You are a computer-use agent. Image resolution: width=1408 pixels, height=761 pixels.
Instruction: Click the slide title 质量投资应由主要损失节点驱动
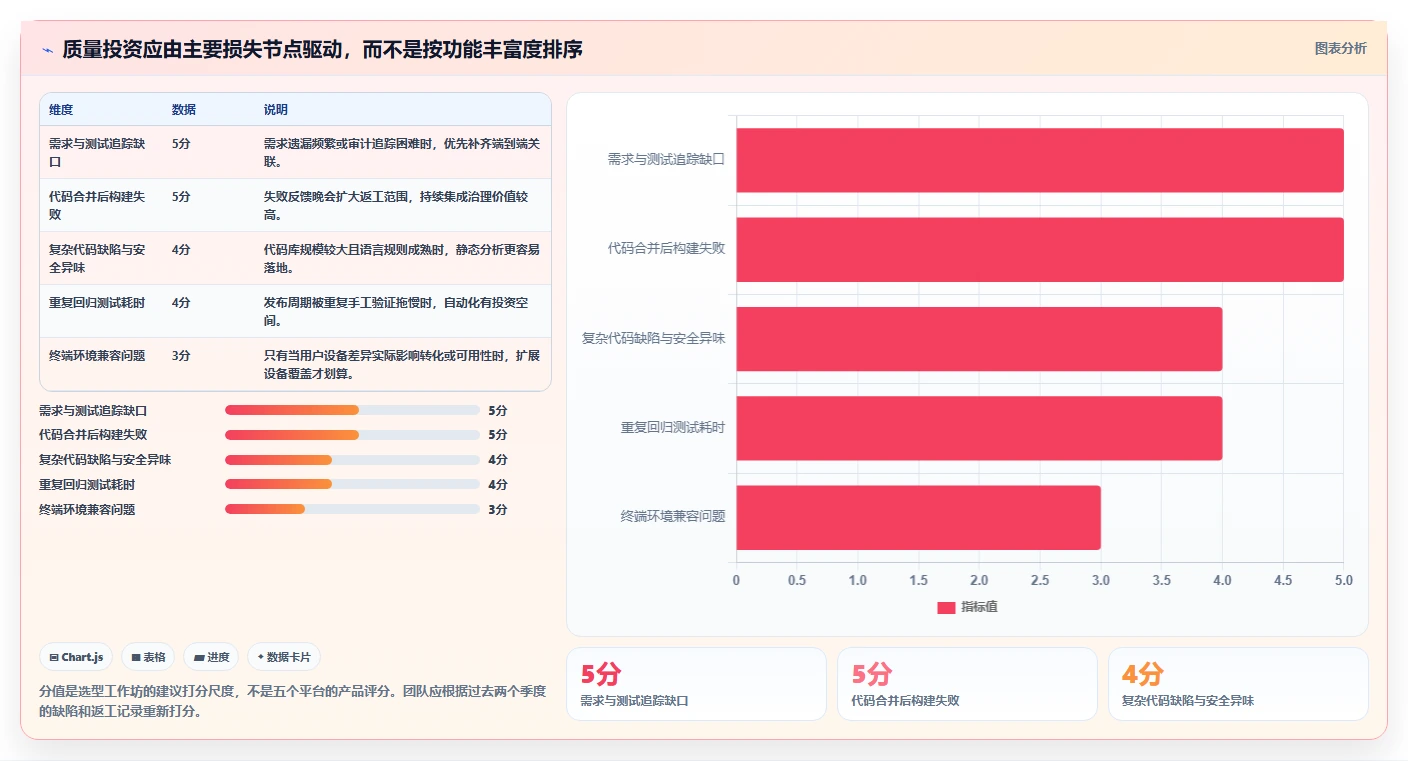[322, 50]
